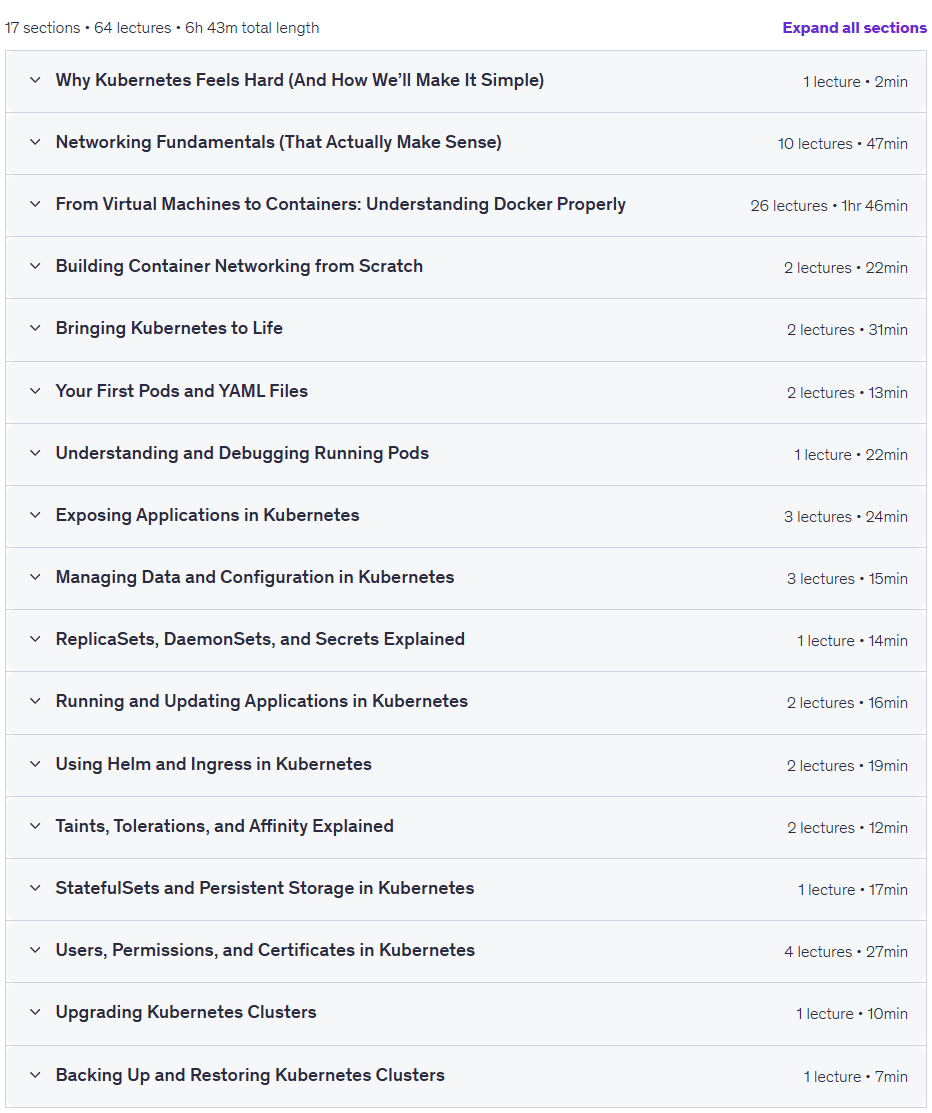Expand chevron for Exposing Applications in Kubernetes
Viewport: 932px width, 1113px height.
(35, 515)
